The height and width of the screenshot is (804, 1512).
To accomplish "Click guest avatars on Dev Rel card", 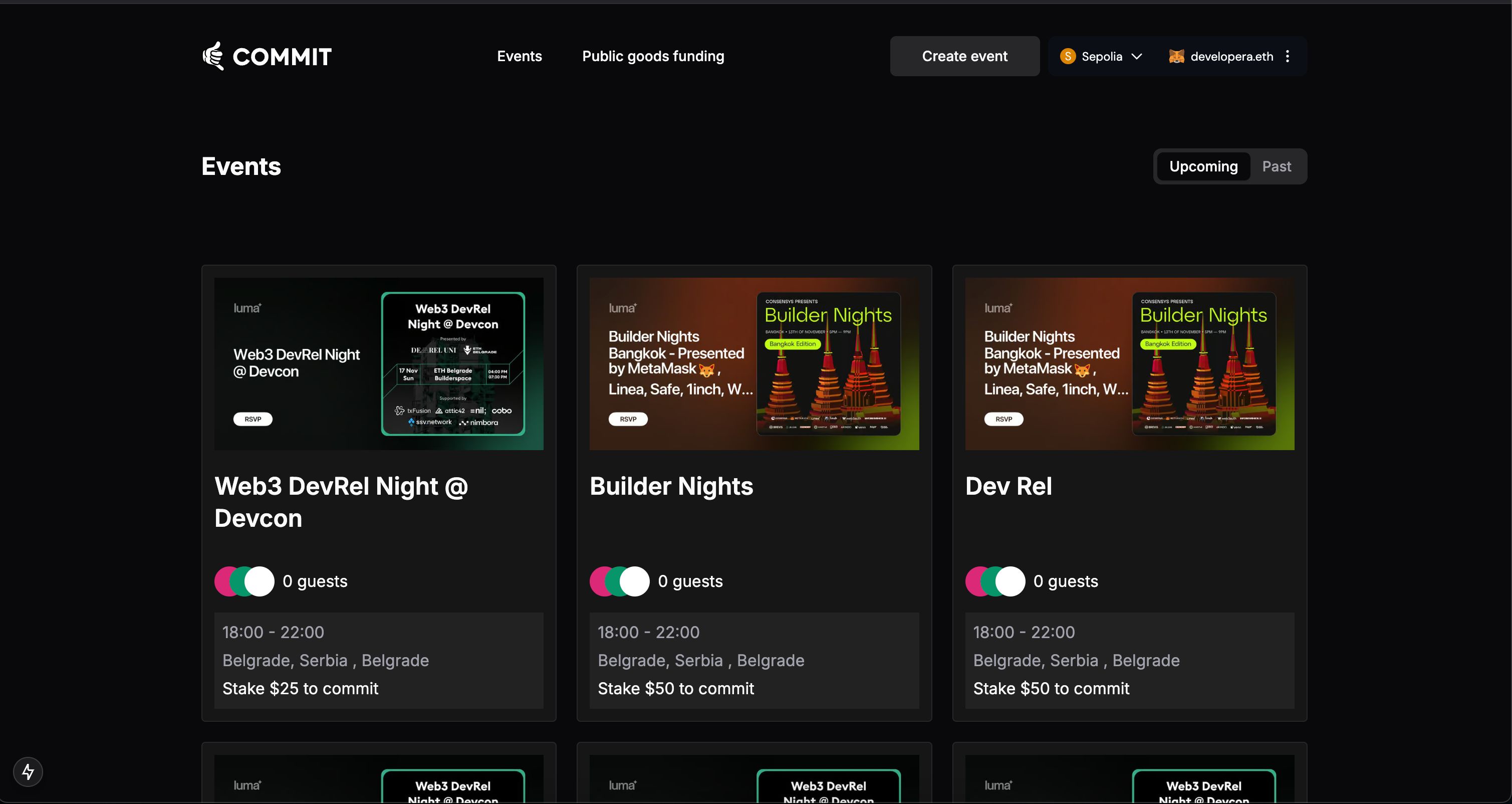I will pos(995,581).
